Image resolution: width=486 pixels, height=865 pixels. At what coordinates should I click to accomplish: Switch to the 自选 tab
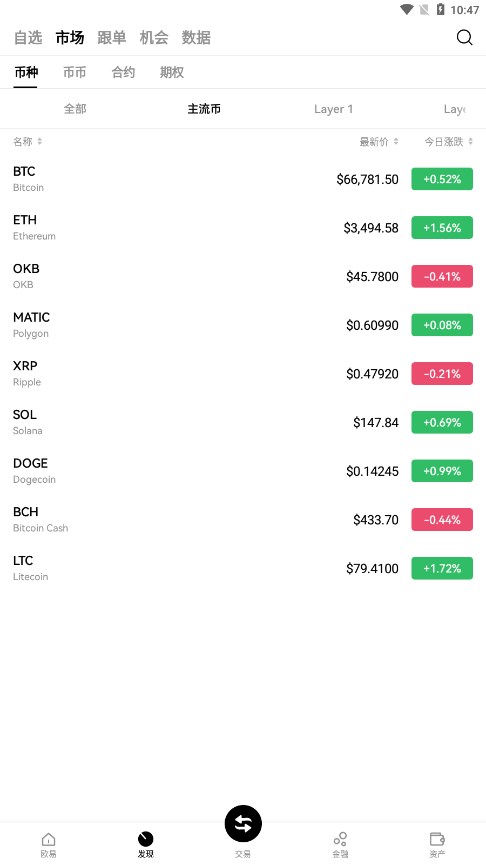[28, 38]
